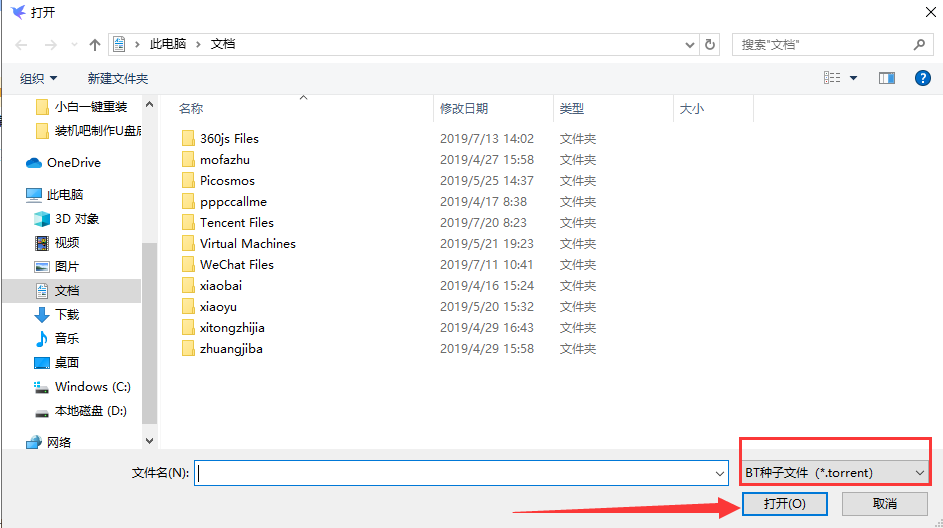
Task: Expand the address bar history dropdown
Action: [x=690, y=45]
